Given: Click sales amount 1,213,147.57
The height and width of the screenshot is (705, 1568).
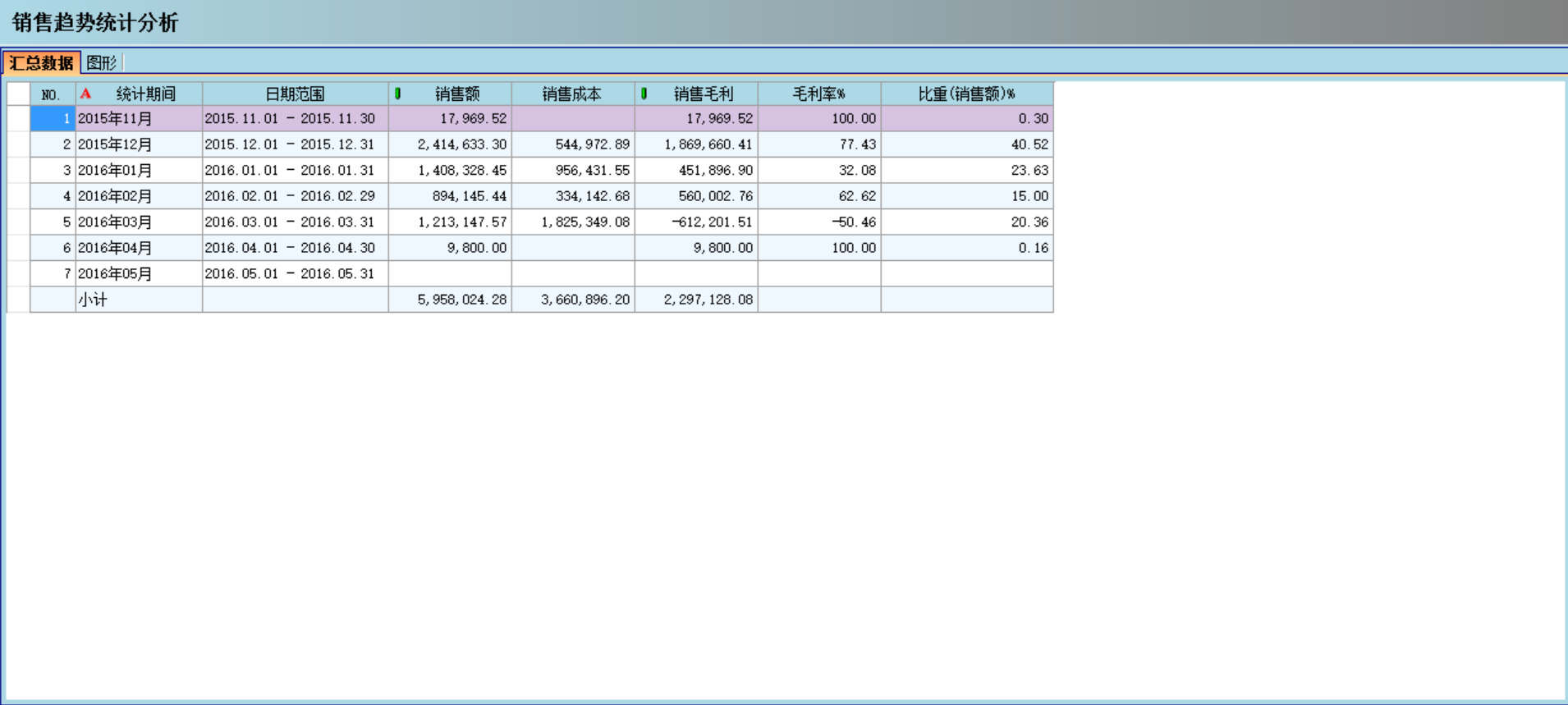Looking at the screenshot, I should 450,222.
